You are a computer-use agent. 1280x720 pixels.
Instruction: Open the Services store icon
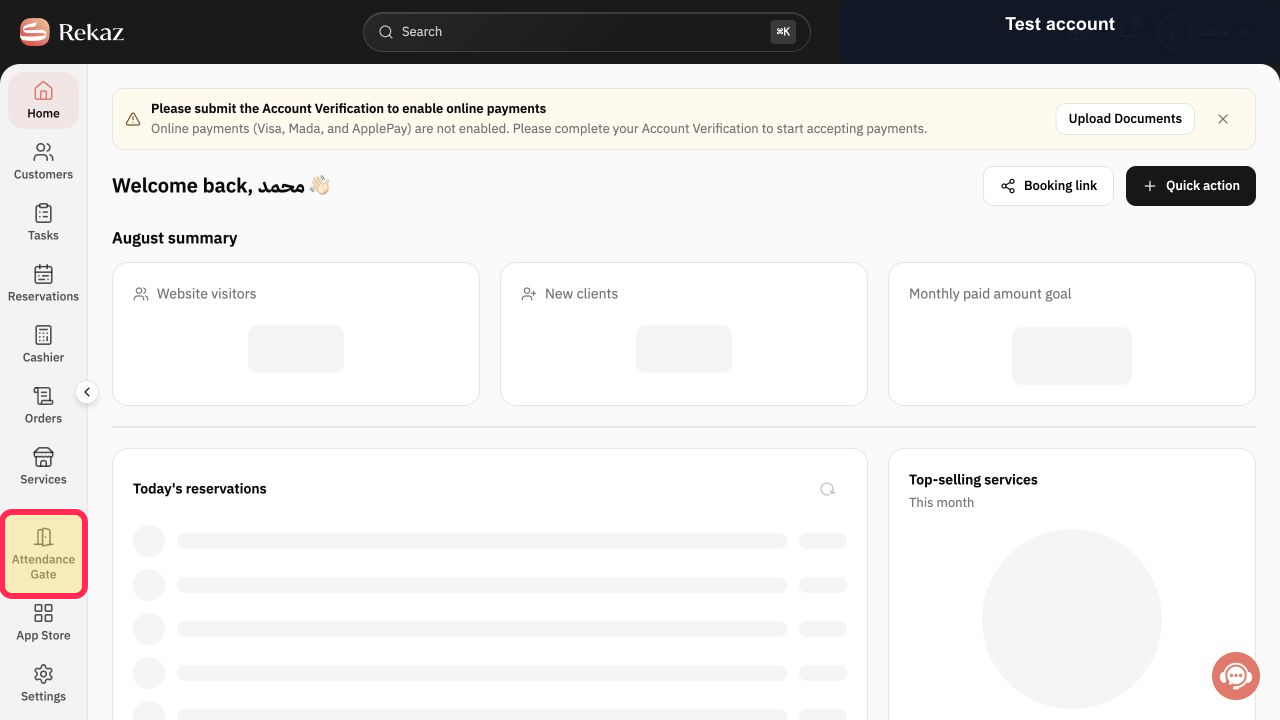click(43, 457)
